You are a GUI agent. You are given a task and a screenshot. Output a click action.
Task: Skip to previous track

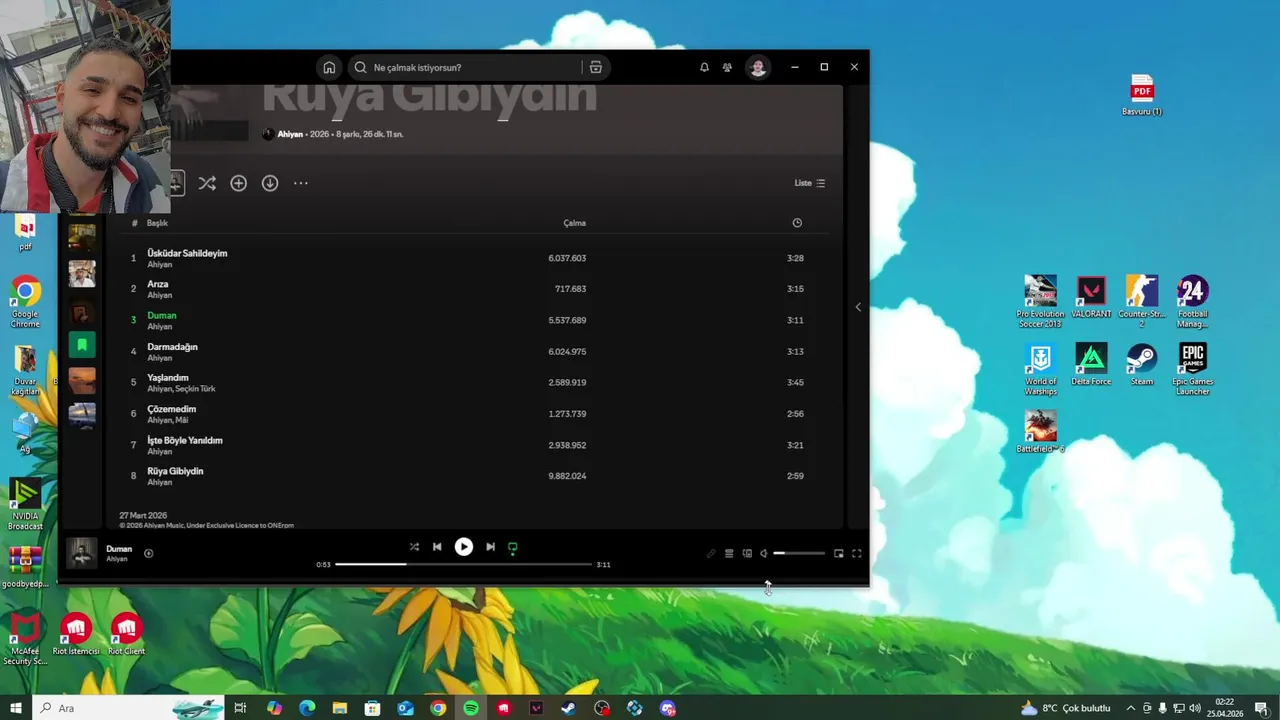point(437,547)
